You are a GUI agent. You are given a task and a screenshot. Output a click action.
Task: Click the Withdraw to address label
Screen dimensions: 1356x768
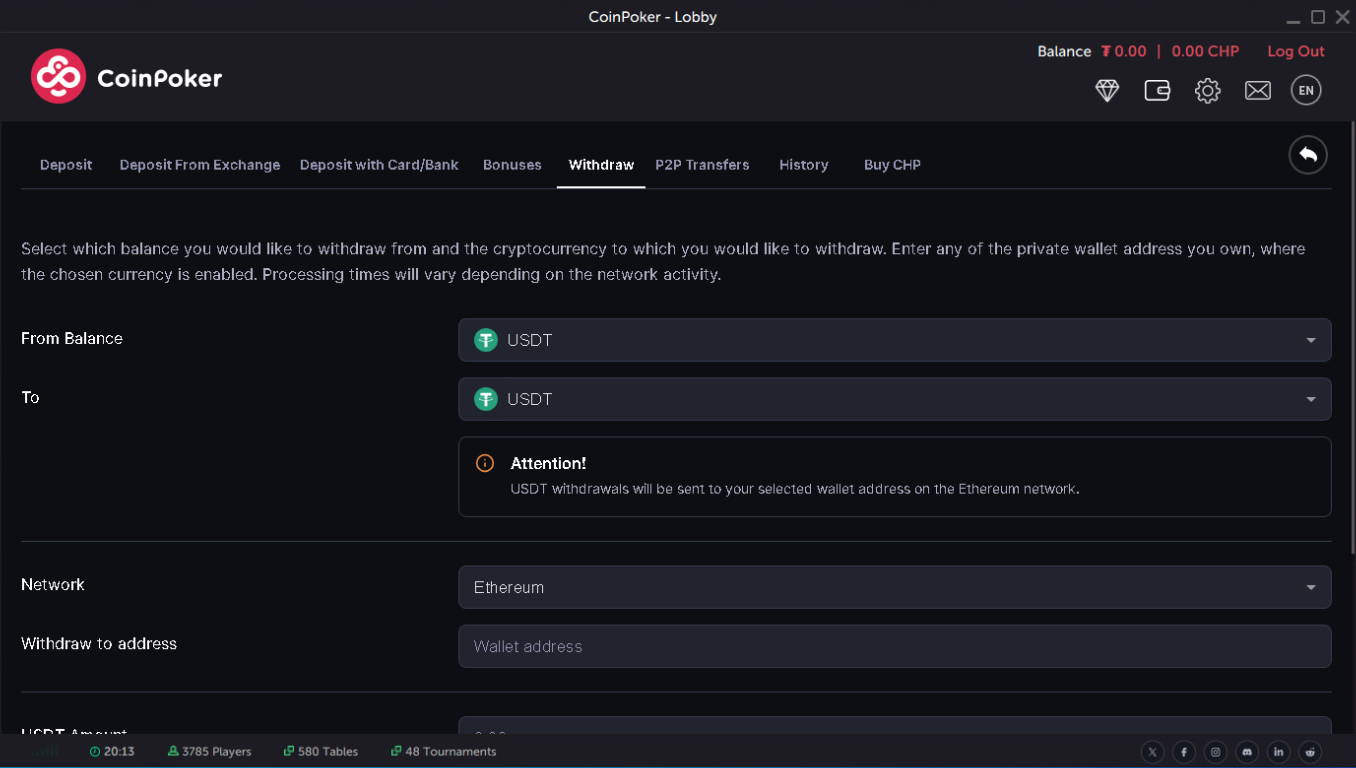pos(99,643)
